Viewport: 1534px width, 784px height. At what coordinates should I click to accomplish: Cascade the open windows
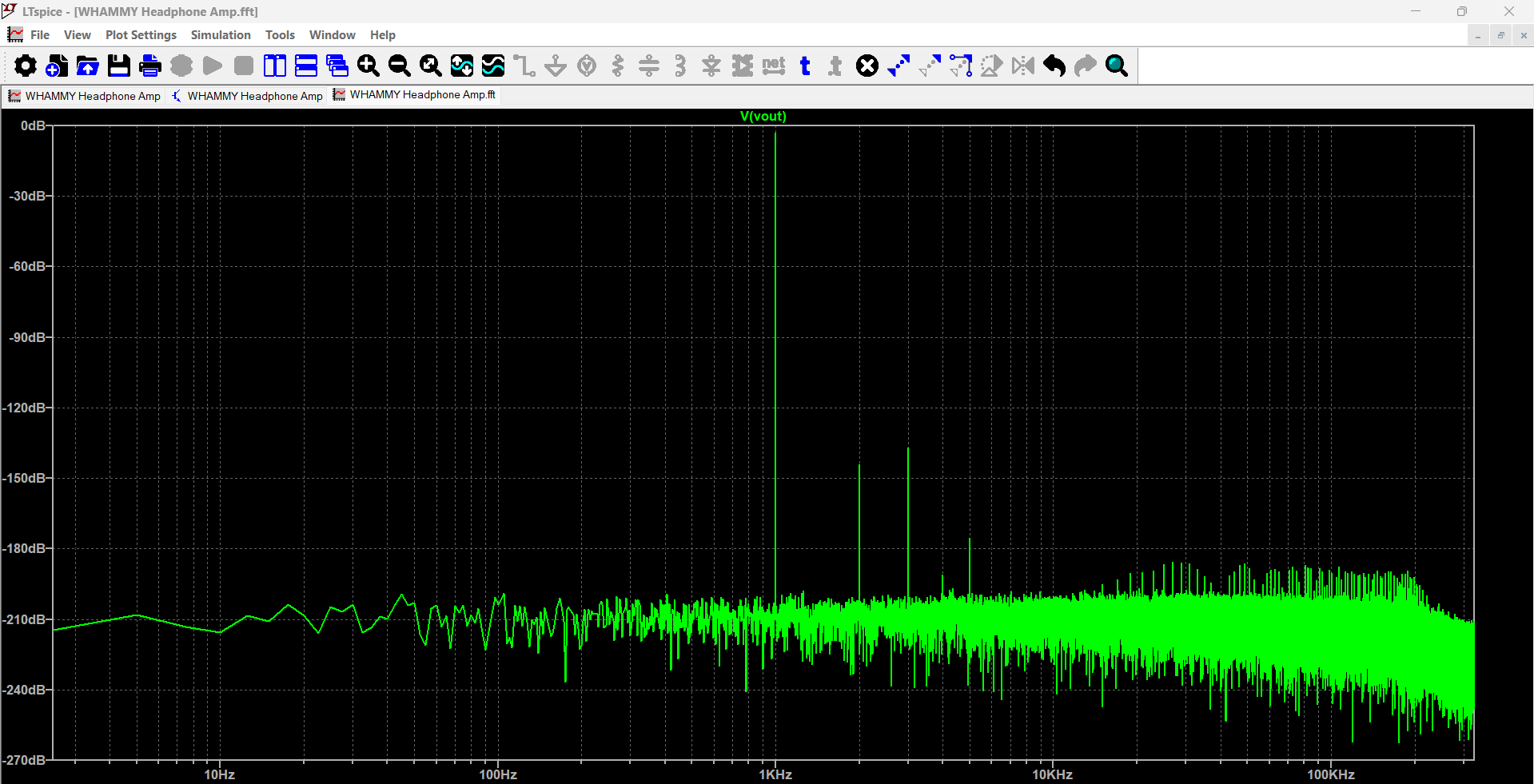337,66
